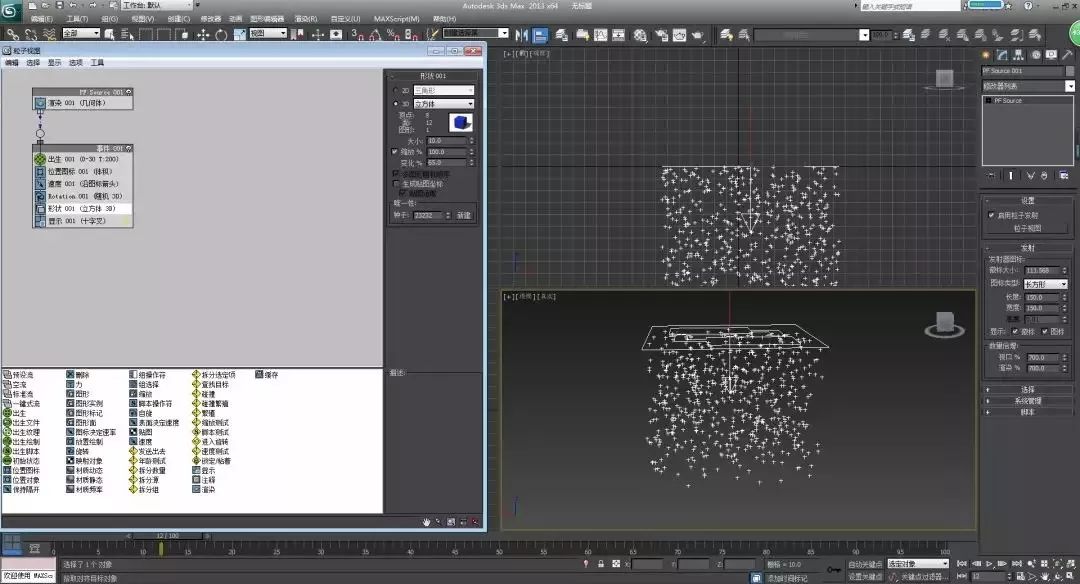Viewport: 1080px width, 584px height.
Task: Click the Undo arrow in title bar
Action: [x=72, y=6]
